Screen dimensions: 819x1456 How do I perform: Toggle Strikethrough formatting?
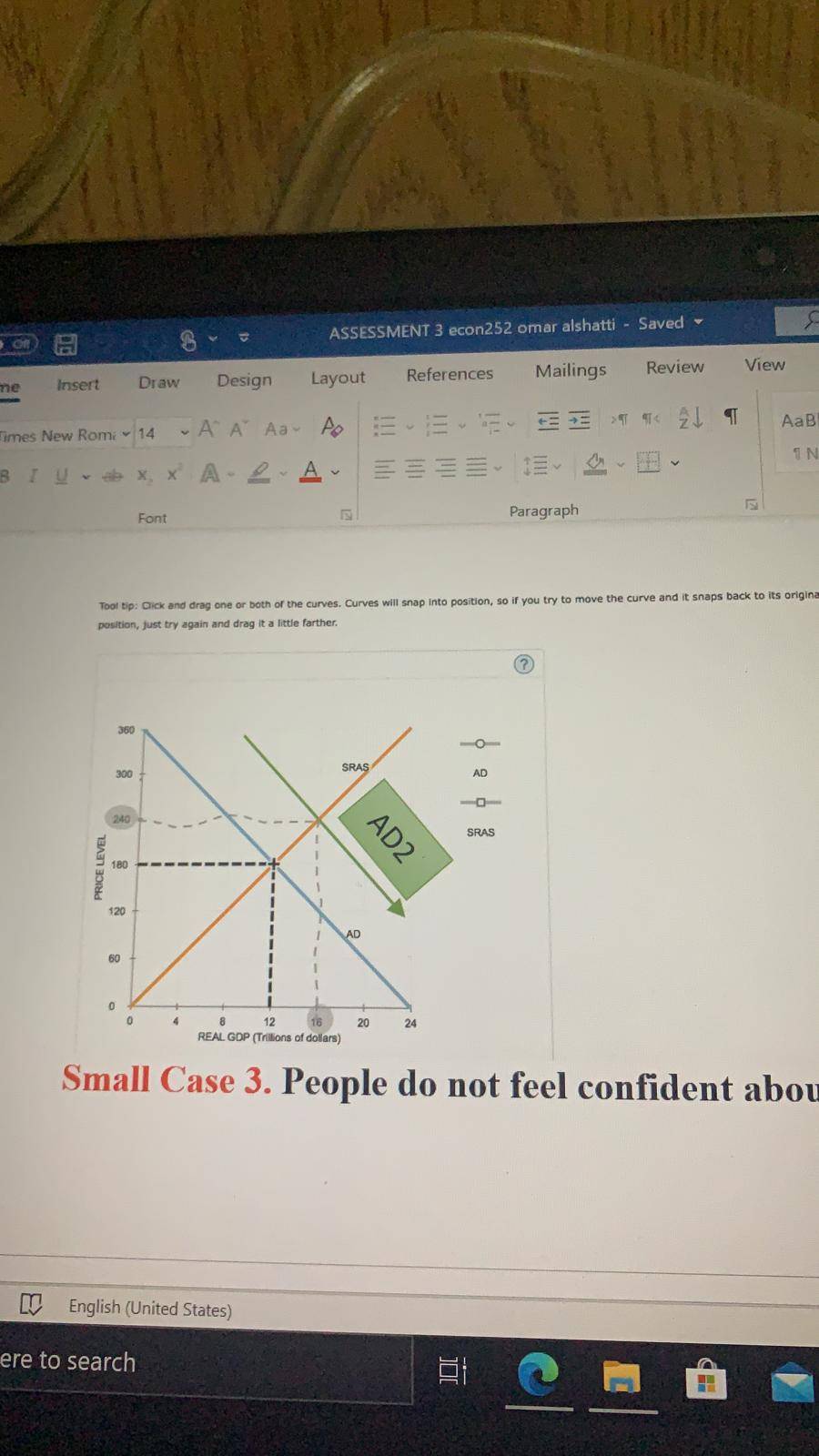point(112,475)
